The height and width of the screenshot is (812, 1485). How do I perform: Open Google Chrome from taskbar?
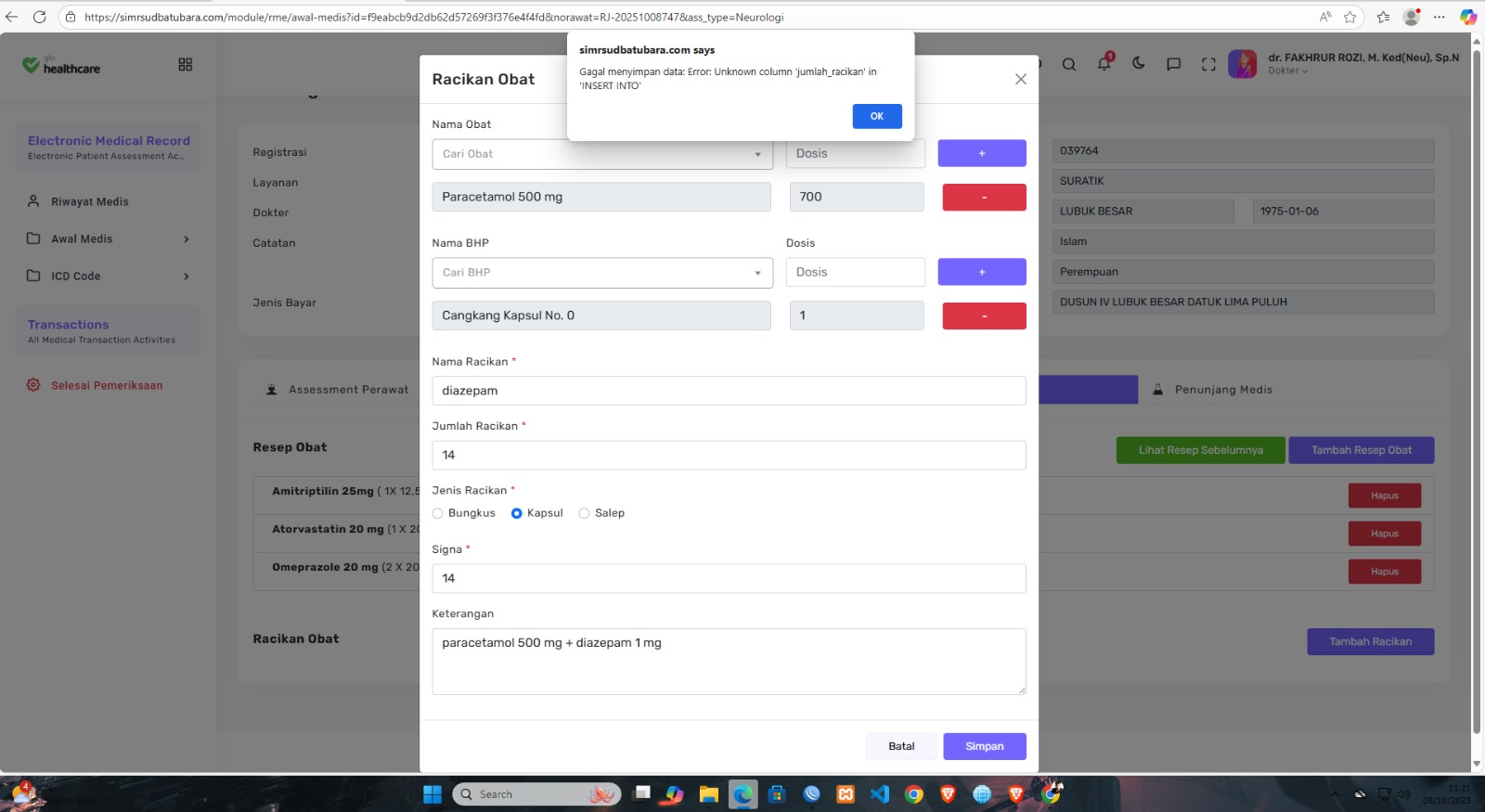click(914, 794)
